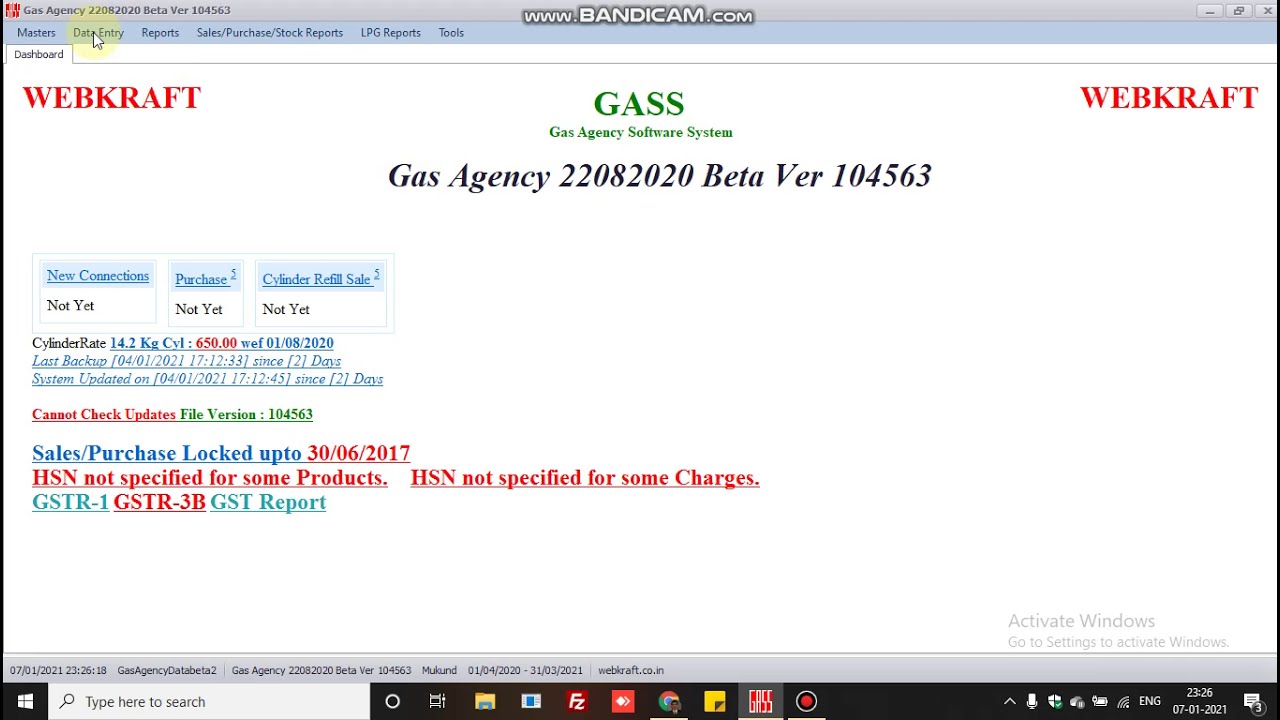The height and width of the screenshot is (720, 1280).
Task: Minimize the Gas Agency window
Action: [1209, 10]
